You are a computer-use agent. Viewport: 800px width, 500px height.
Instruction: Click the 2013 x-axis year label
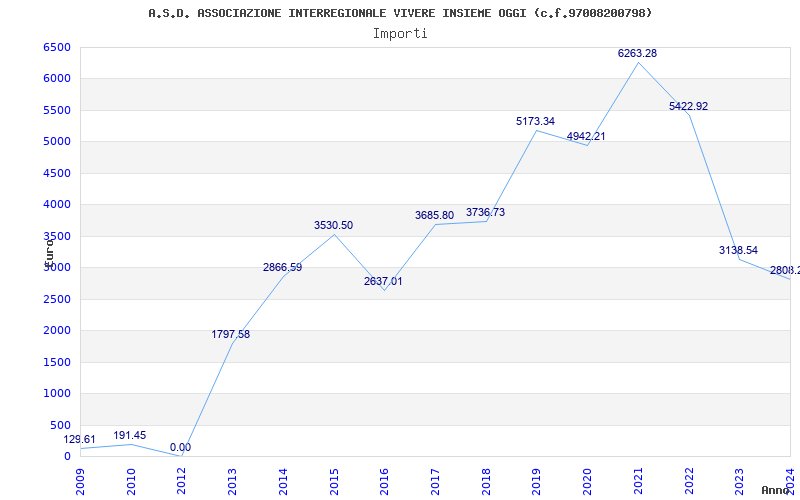tap(232, 482)
